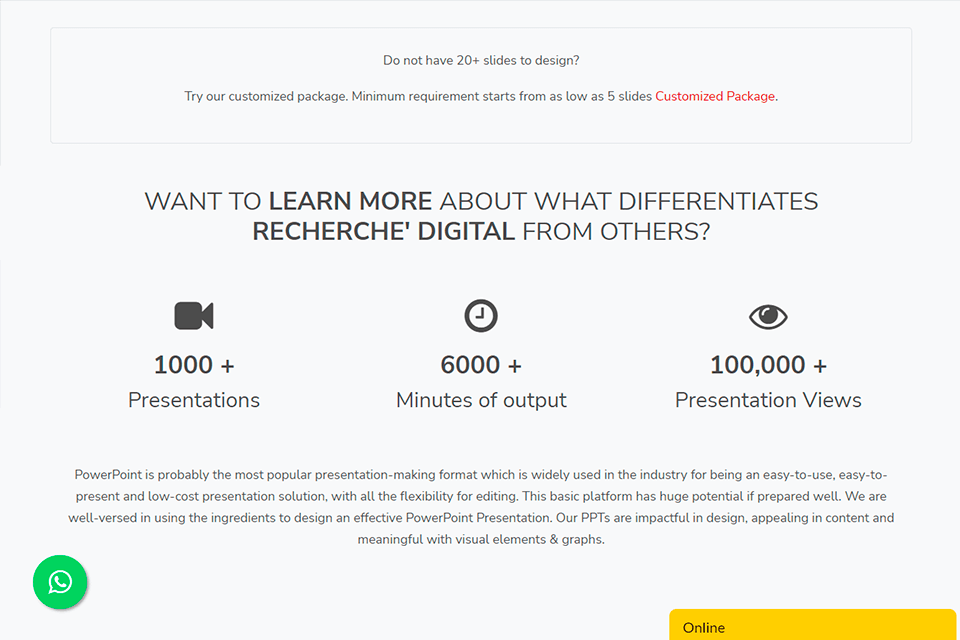Click the '1000 +' statistic number
This screenshot has width=960, height=640.
point(194,365)
